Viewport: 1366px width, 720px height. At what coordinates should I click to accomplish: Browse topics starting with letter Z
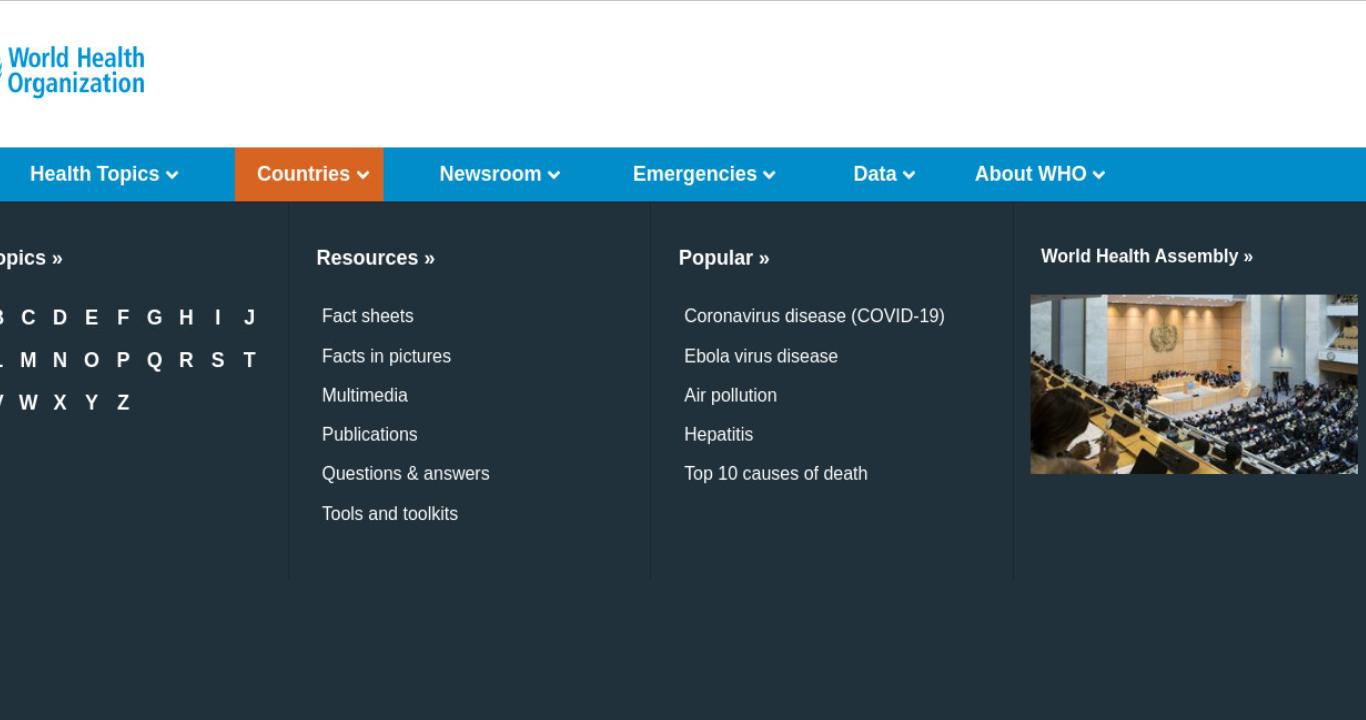coord(123,403)
